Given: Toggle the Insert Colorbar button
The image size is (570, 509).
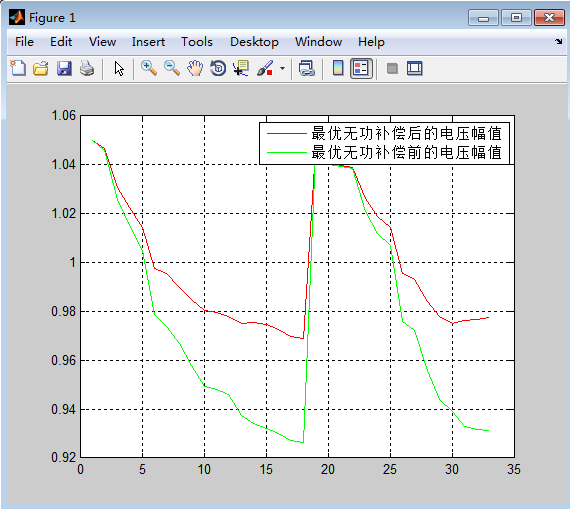Looking at the screenshot, I should [338, 68].
